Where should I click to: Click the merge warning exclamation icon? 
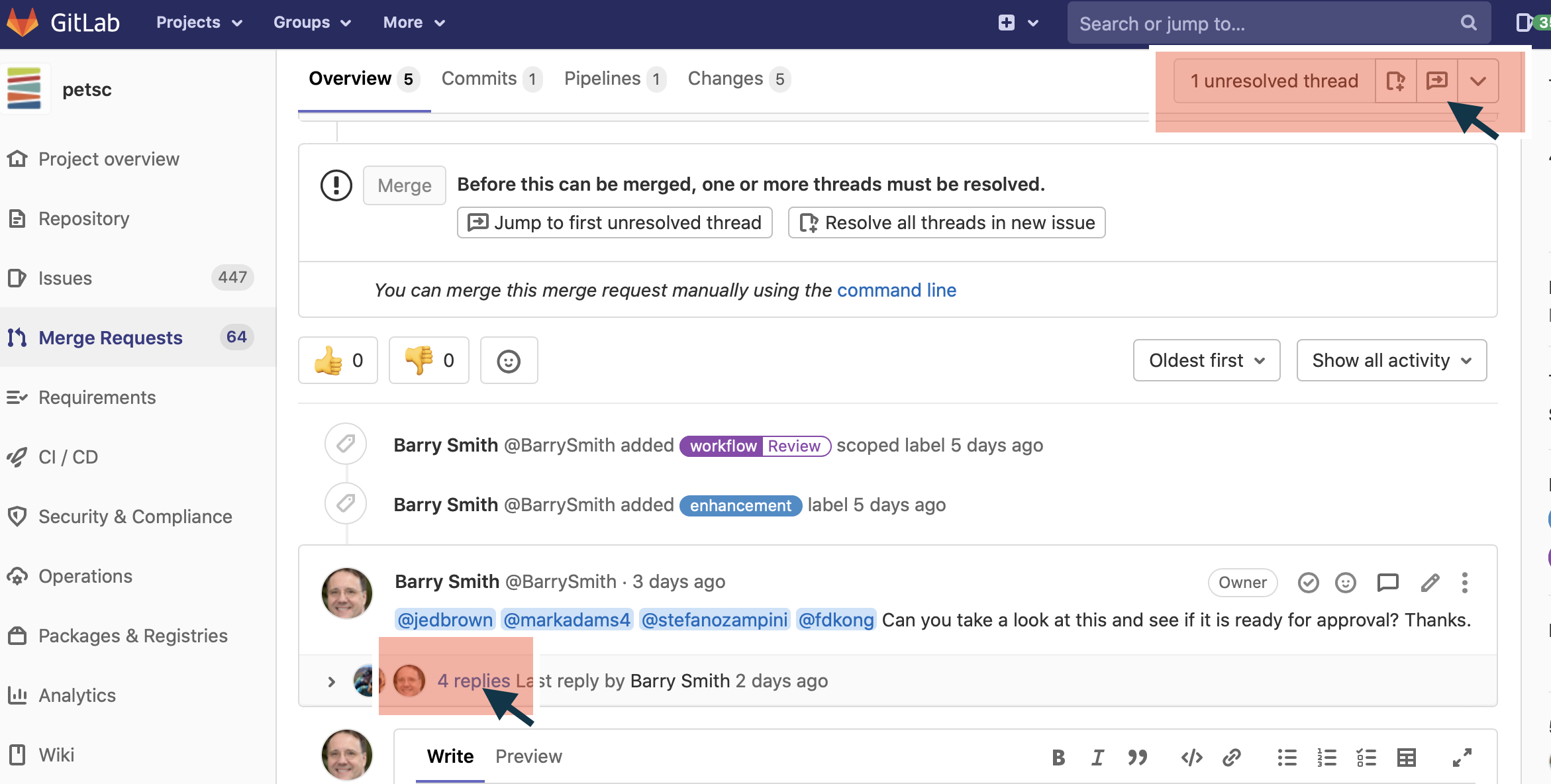336,185
